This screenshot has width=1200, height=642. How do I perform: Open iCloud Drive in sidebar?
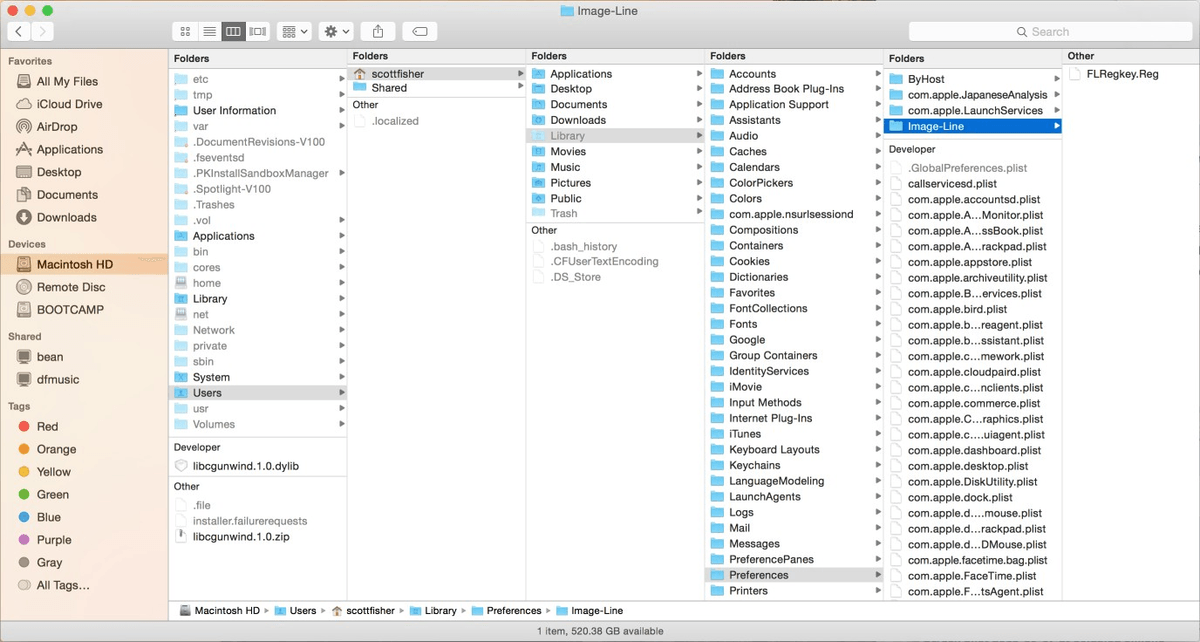coord(69,104)
